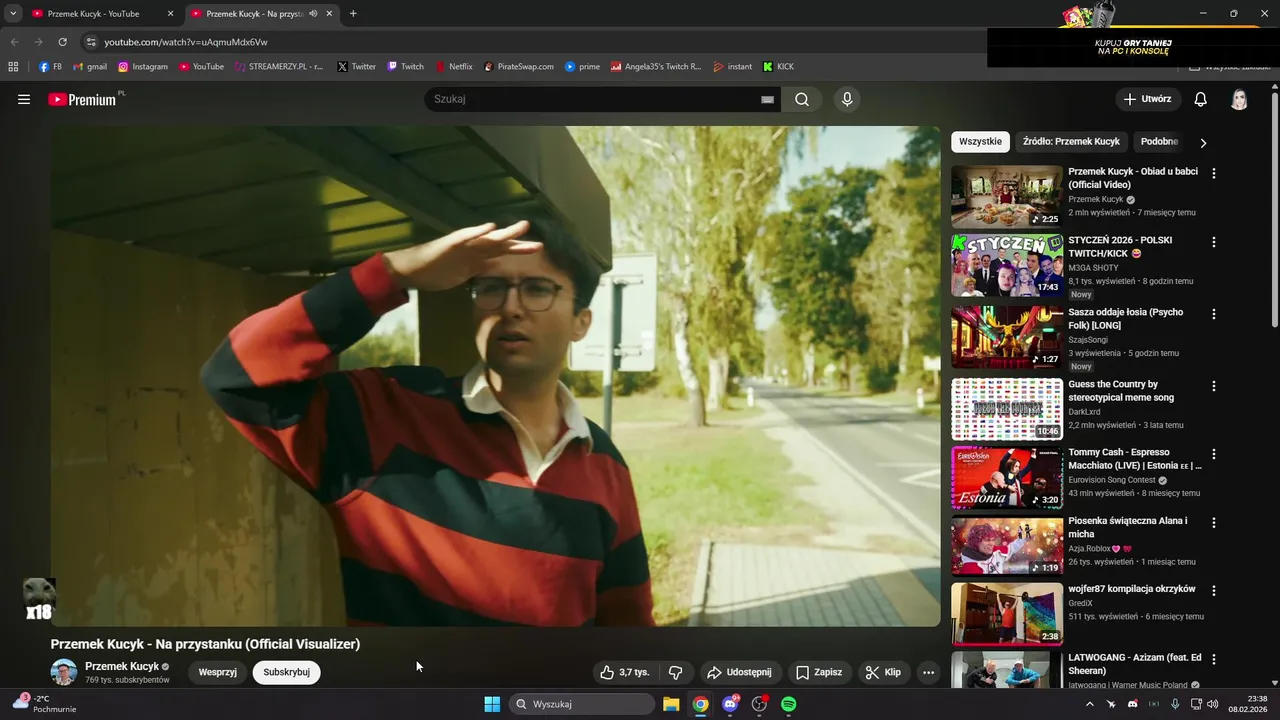The width and height of the screenshot is (1280, 720).
Task: Open the on-screen keyboard in search box
Action: point(767,99)
